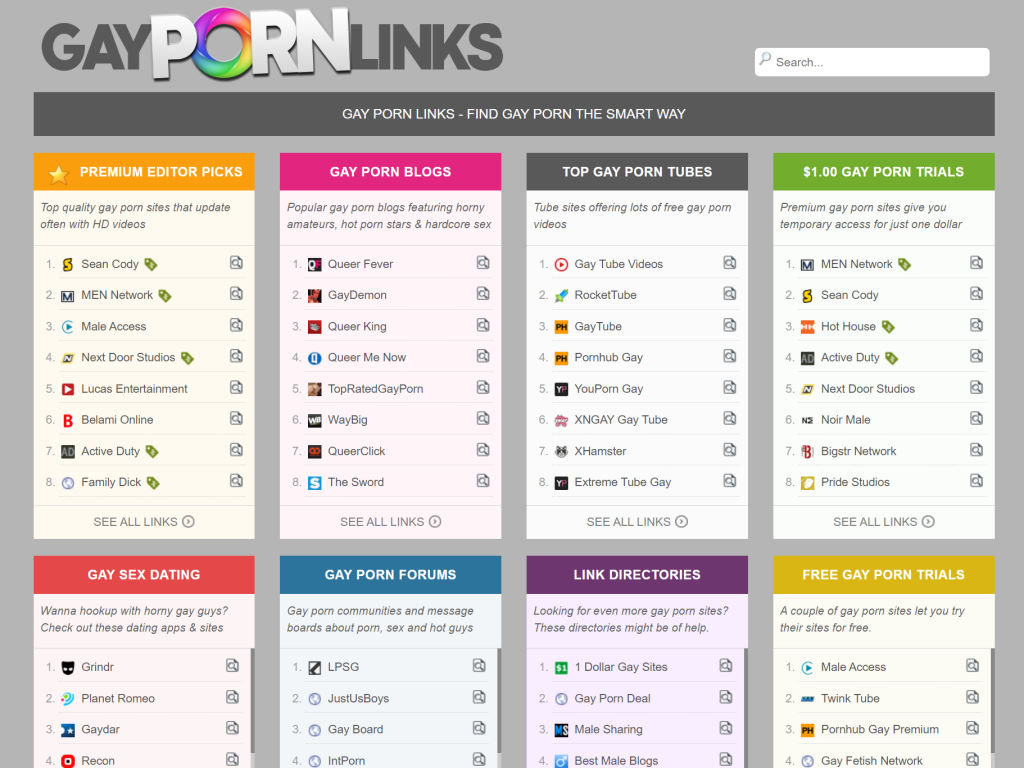The height and width of the screenshot is (768, 1024).
Task: Open review icon for Belami Online
Action: (x=236, y=419)
